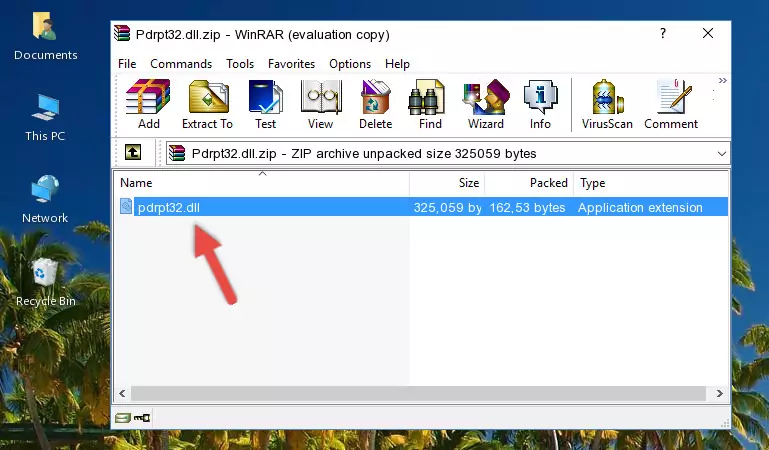Select the Documents desktop icon
The width and height of the screenshot is (769, 450).
click(x=46, y=36)
